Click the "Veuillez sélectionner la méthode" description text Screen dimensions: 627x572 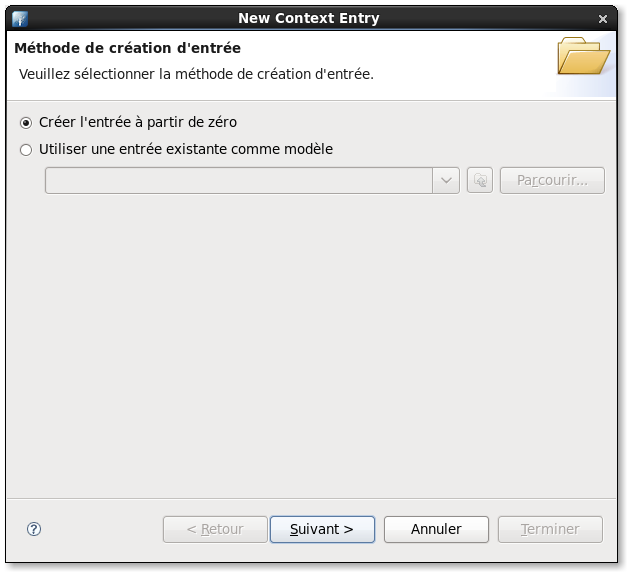[x=196, y=74]
